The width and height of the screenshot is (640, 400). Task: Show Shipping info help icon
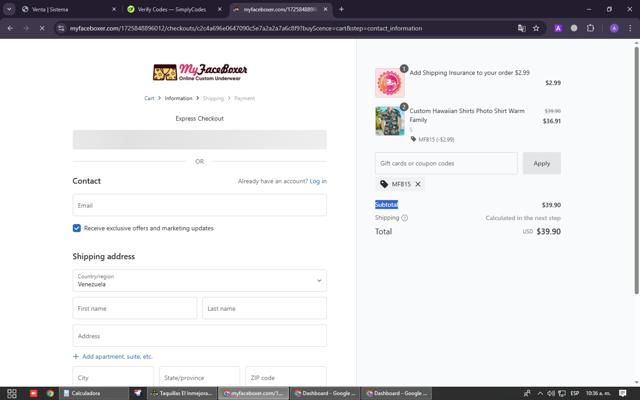click(404, 218)
